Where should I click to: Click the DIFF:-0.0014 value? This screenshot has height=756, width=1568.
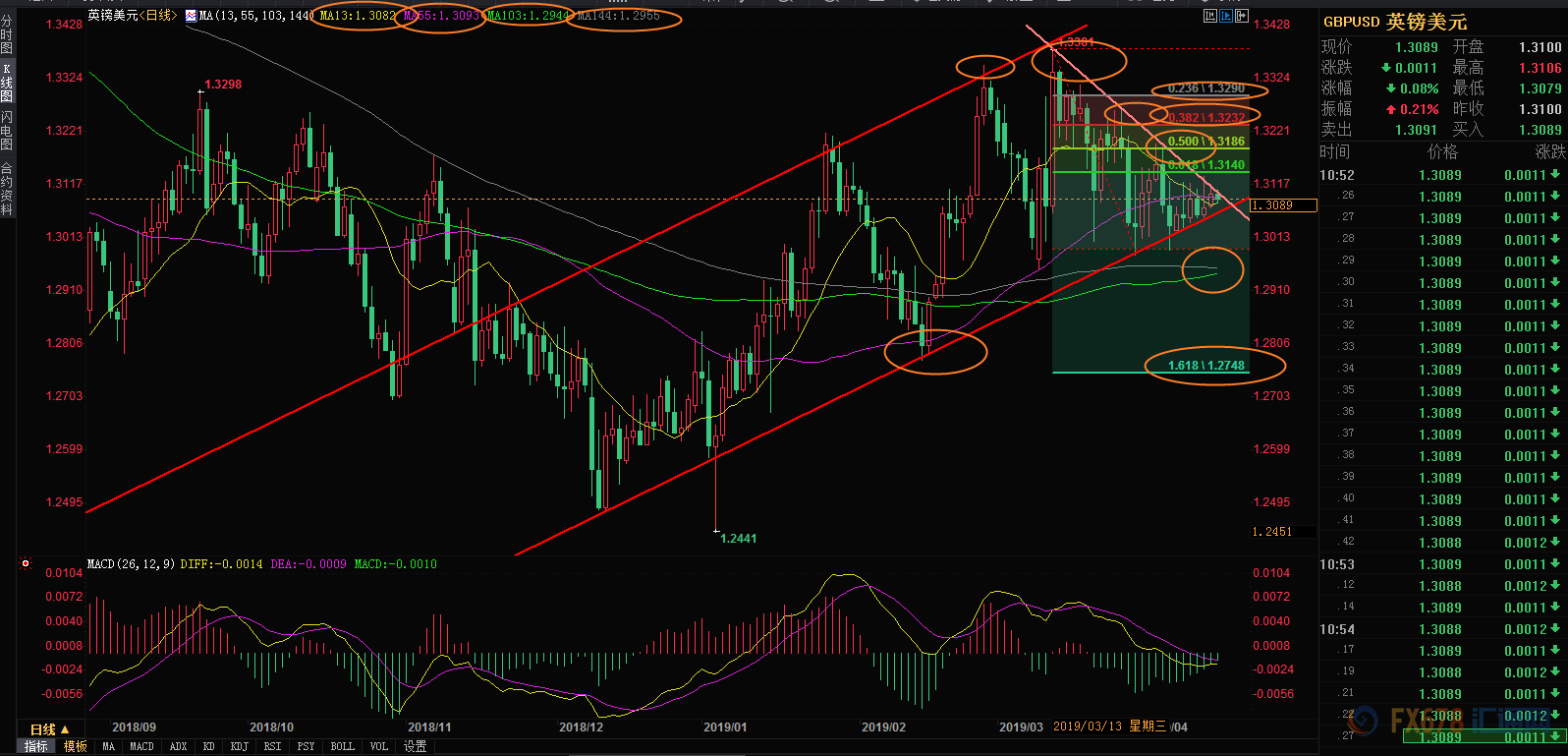click(221, 564)
